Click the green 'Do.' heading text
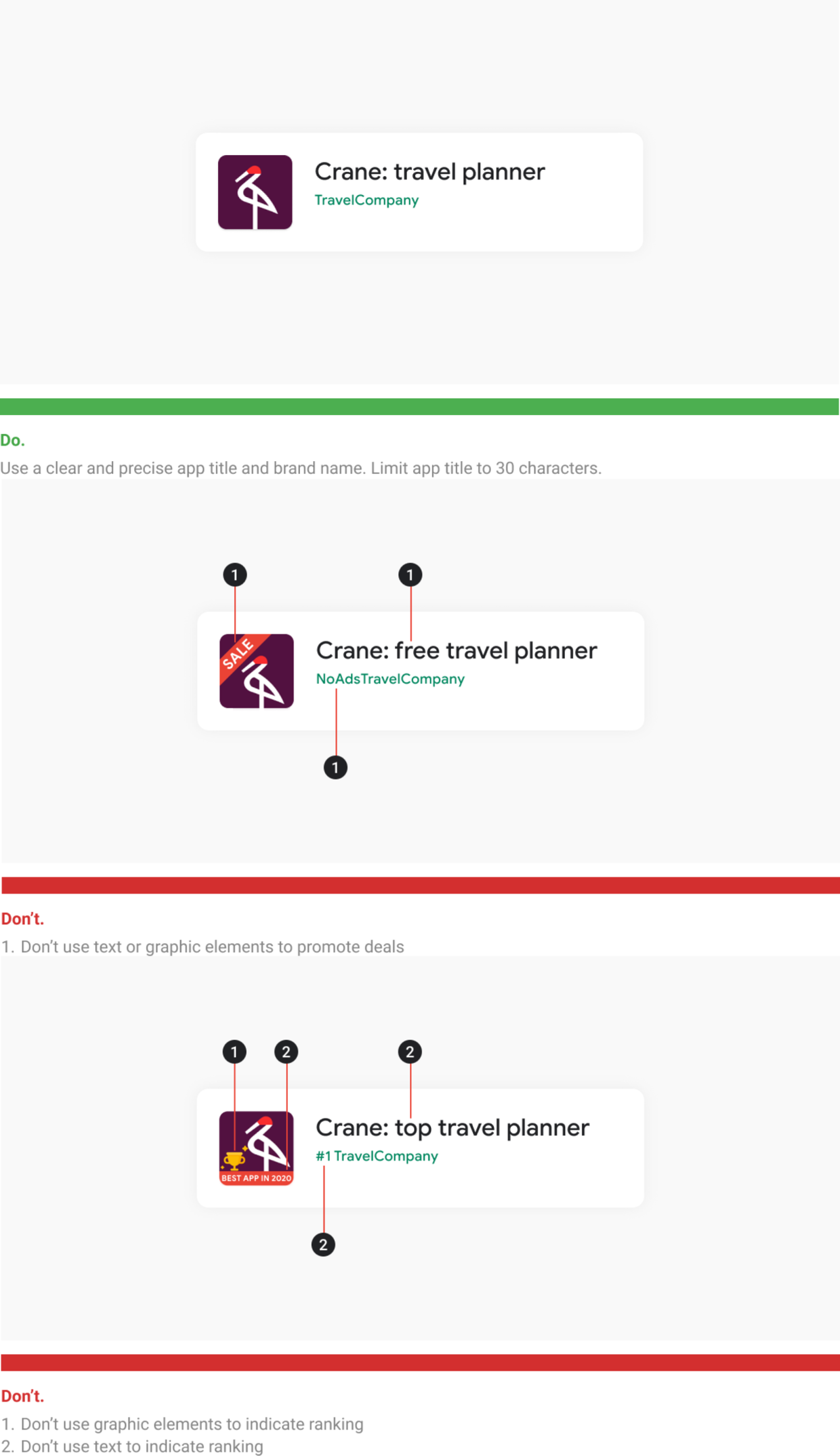This screenshot has height=1456, width=840. [12, 440]
